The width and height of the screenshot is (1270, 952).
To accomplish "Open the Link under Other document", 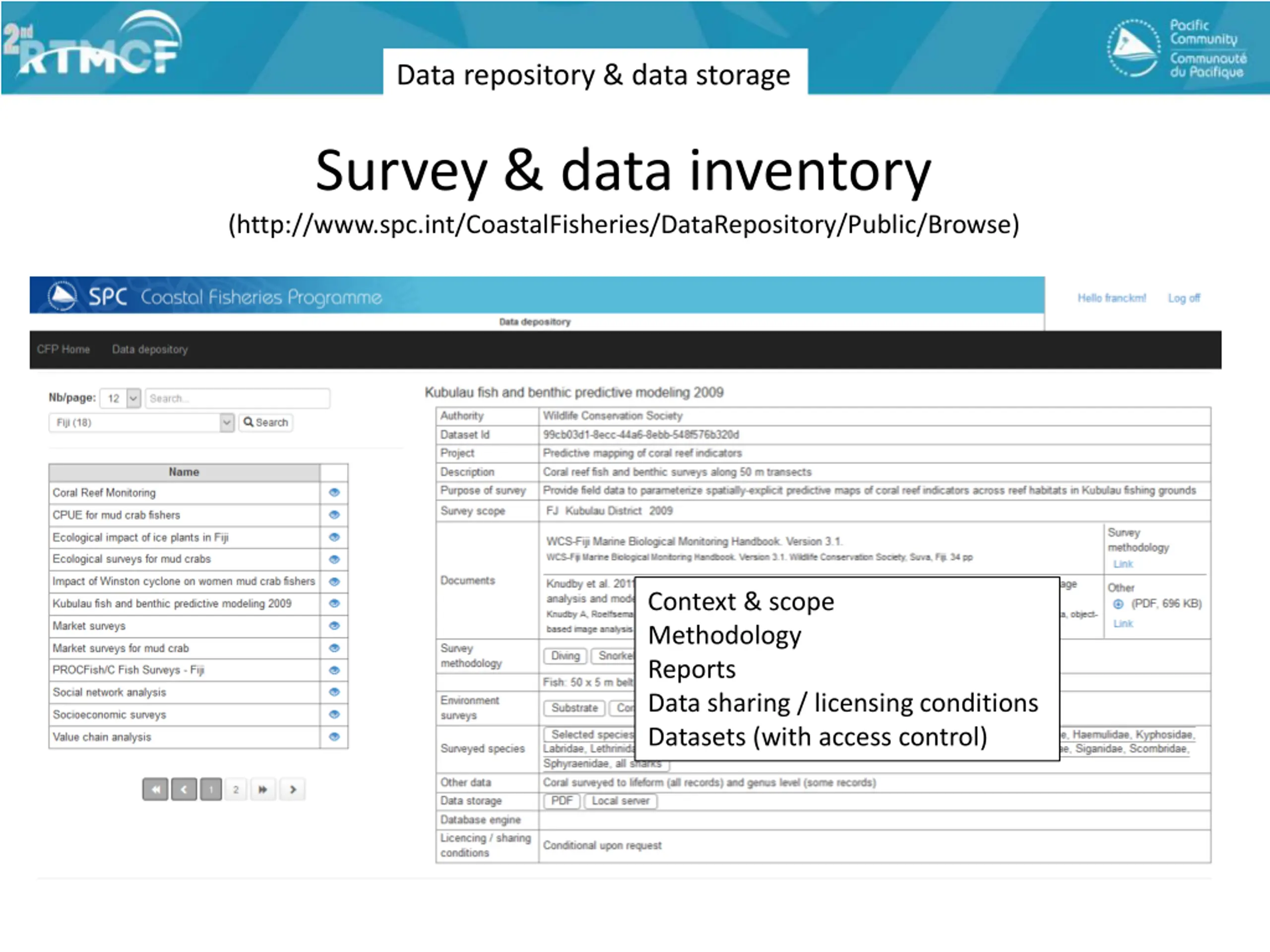I will [x=1123, y=624].
